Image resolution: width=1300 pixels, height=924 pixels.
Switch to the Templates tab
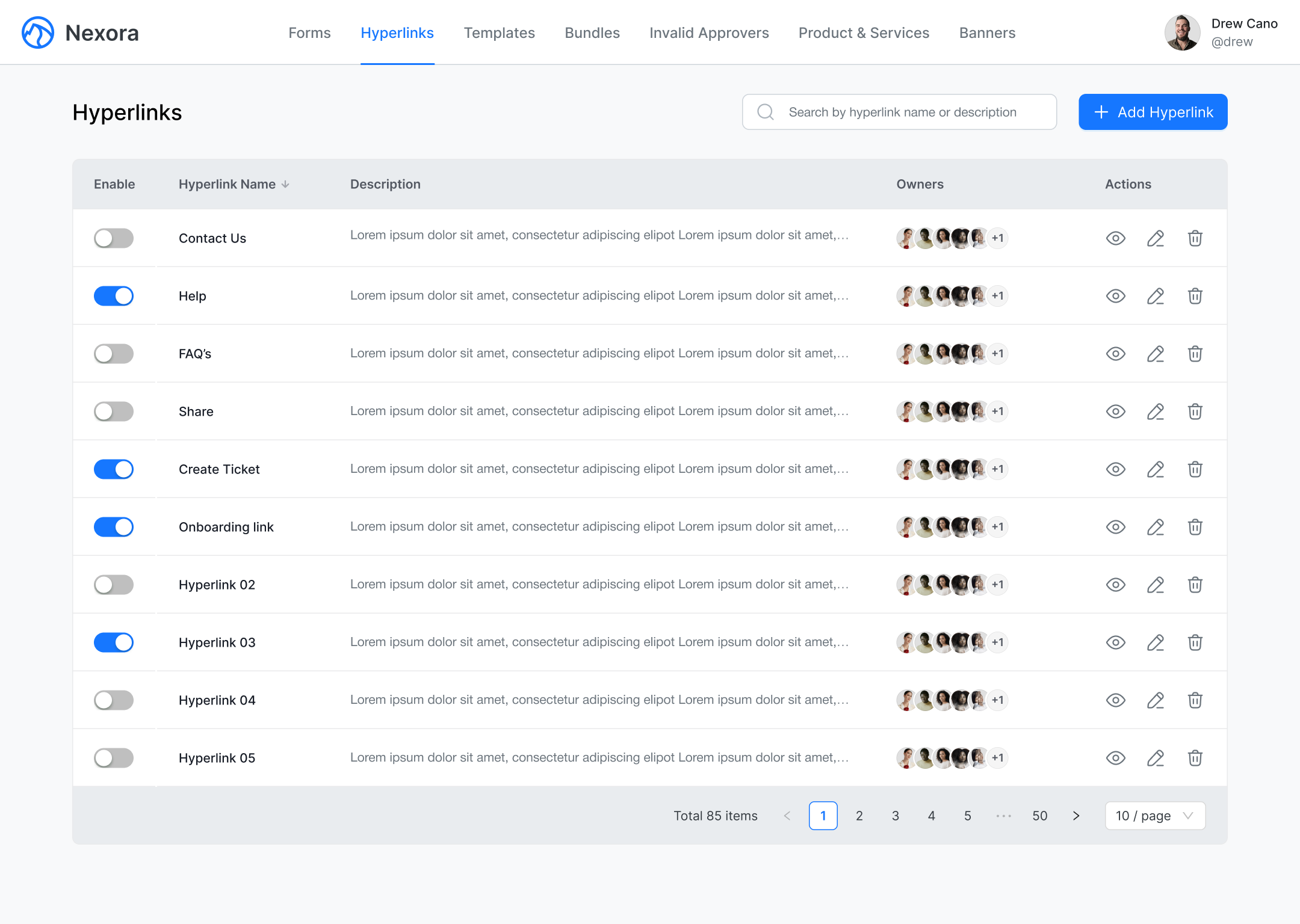pos(499,33)
